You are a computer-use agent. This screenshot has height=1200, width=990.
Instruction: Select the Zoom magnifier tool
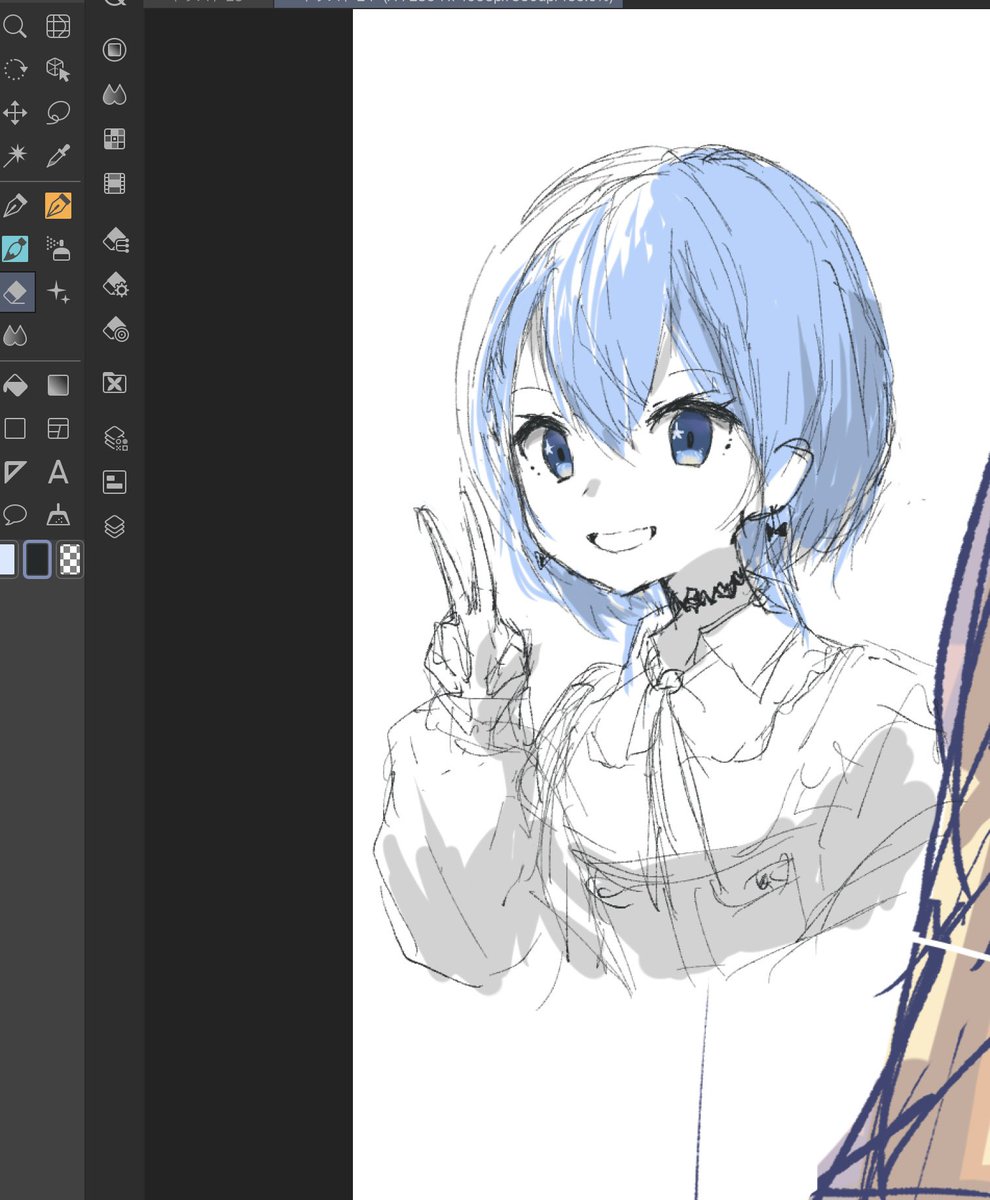(15, 26)
